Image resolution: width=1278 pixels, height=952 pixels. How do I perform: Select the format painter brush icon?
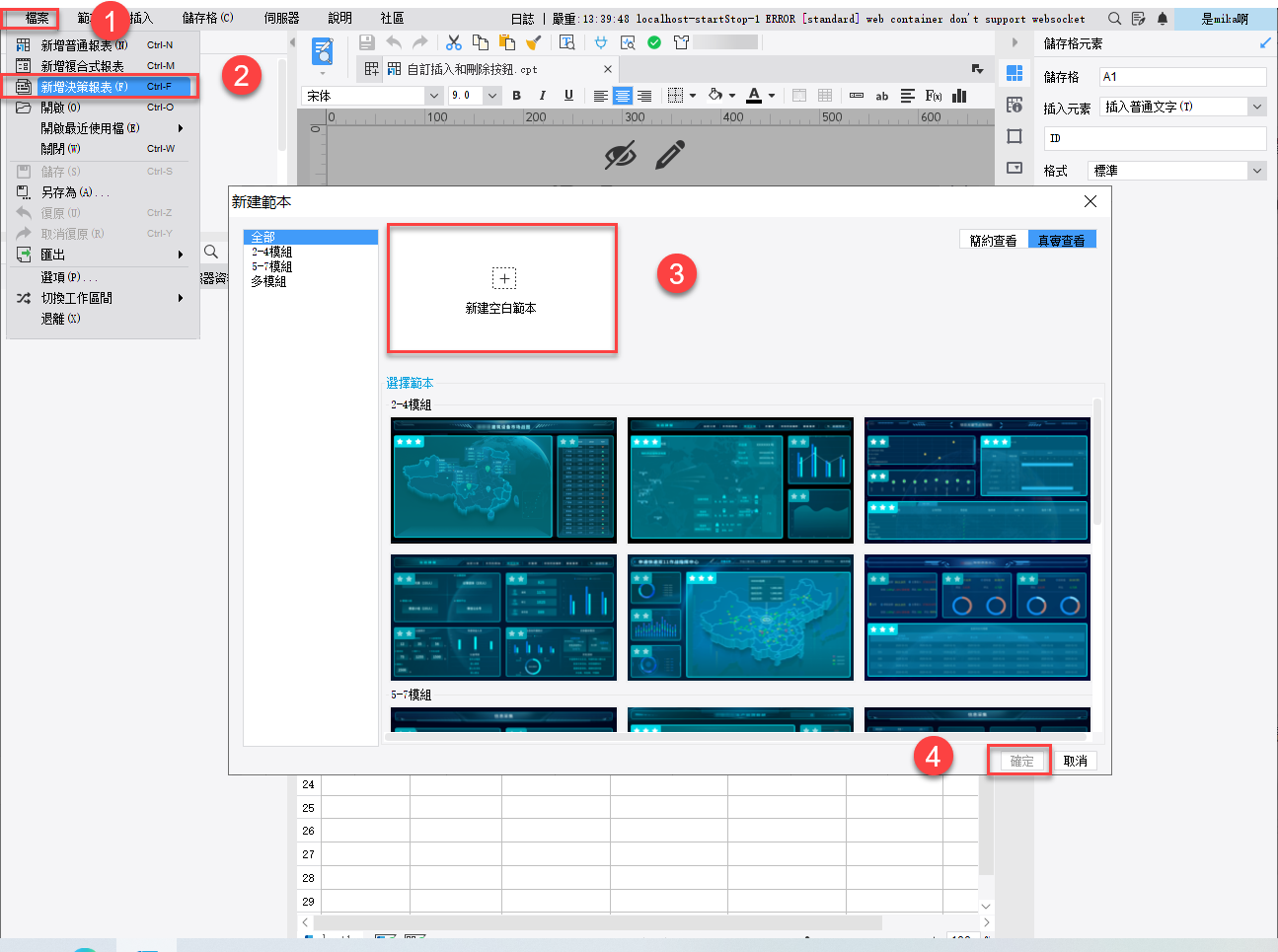coord(534,42)
